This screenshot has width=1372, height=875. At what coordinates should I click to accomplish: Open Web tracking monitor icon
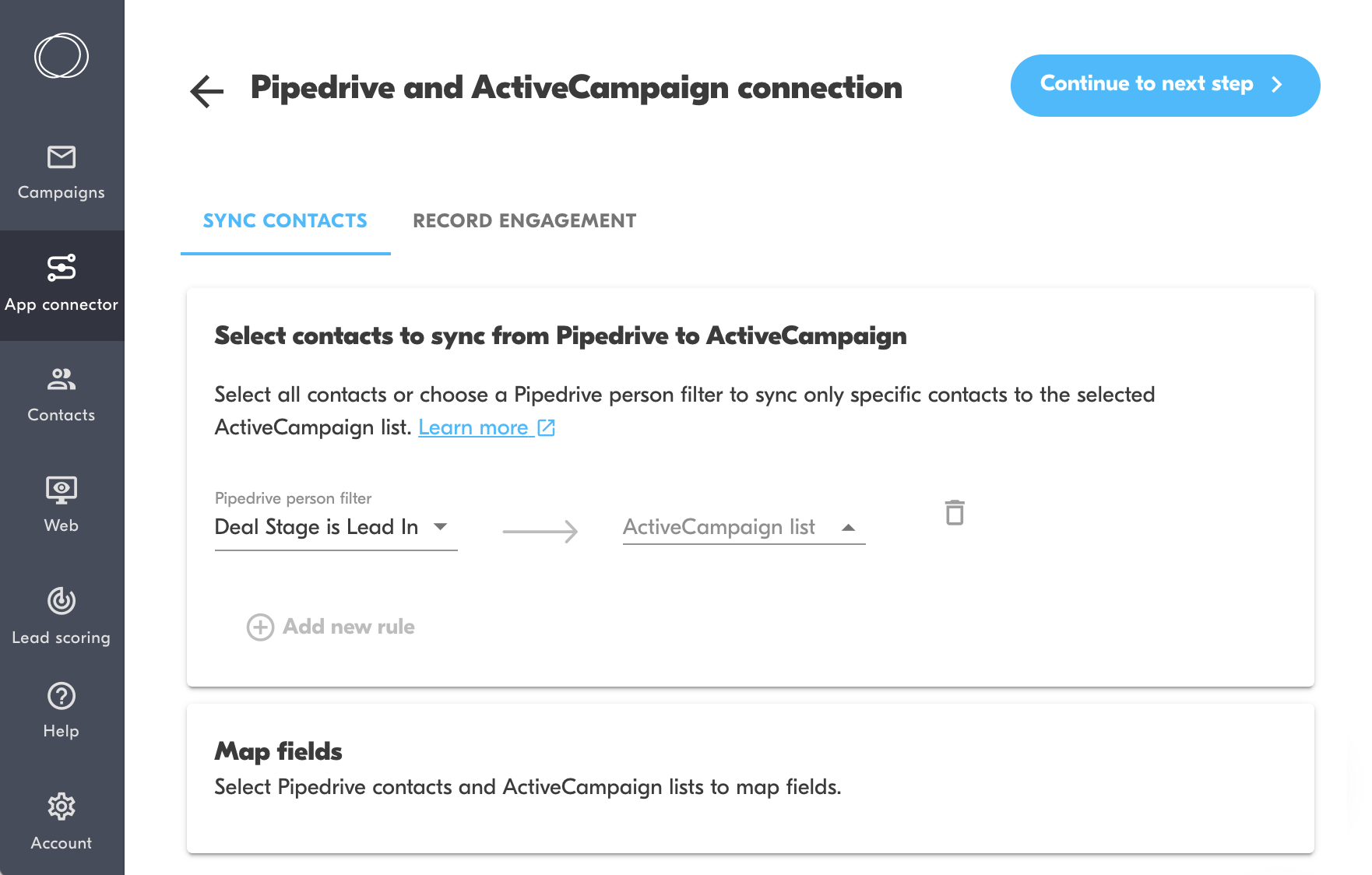tap(62, 490)
